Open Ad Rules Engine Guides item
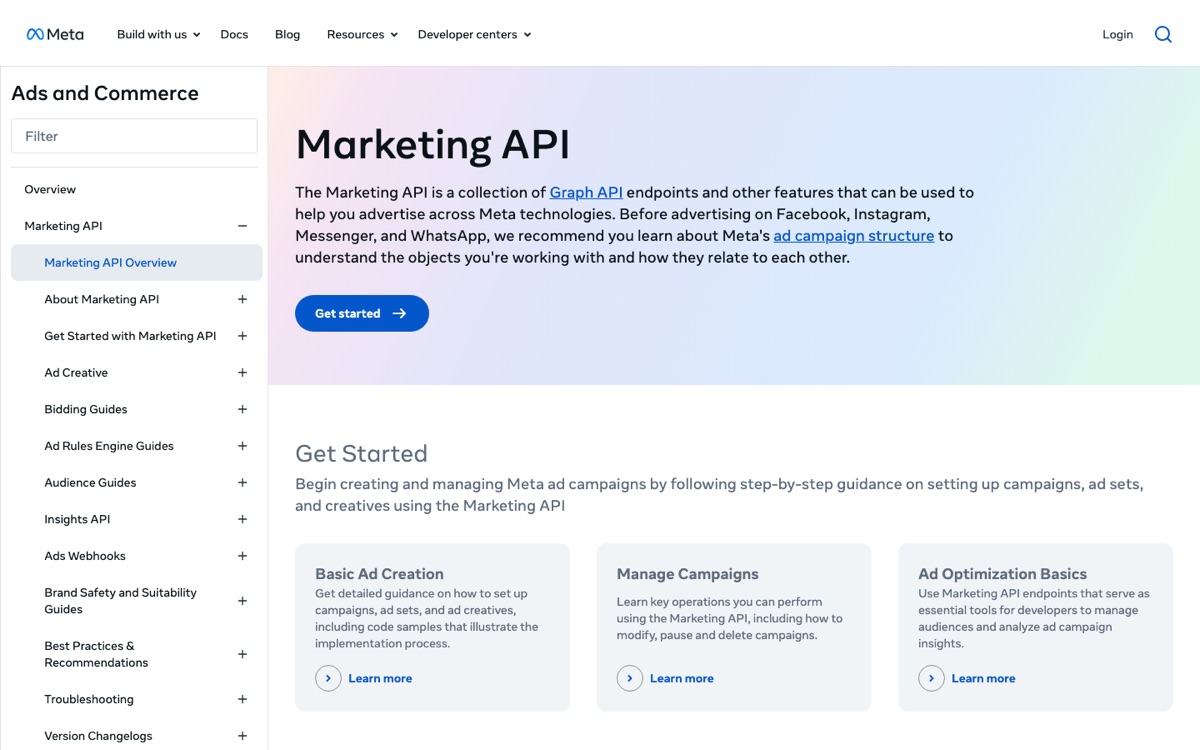Viewport: 1200px width, 750px height. point(109,446)
